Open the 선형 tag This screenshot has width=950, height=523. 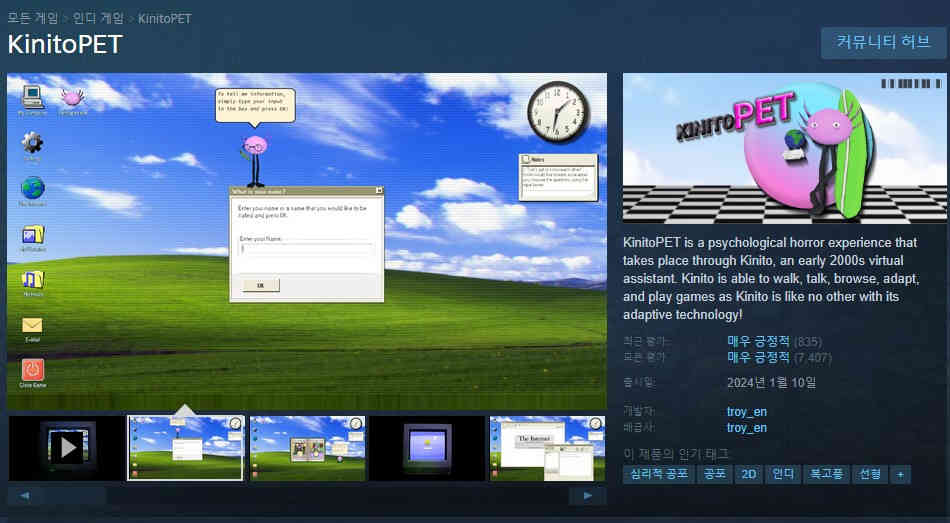click(x=870, y=474)
